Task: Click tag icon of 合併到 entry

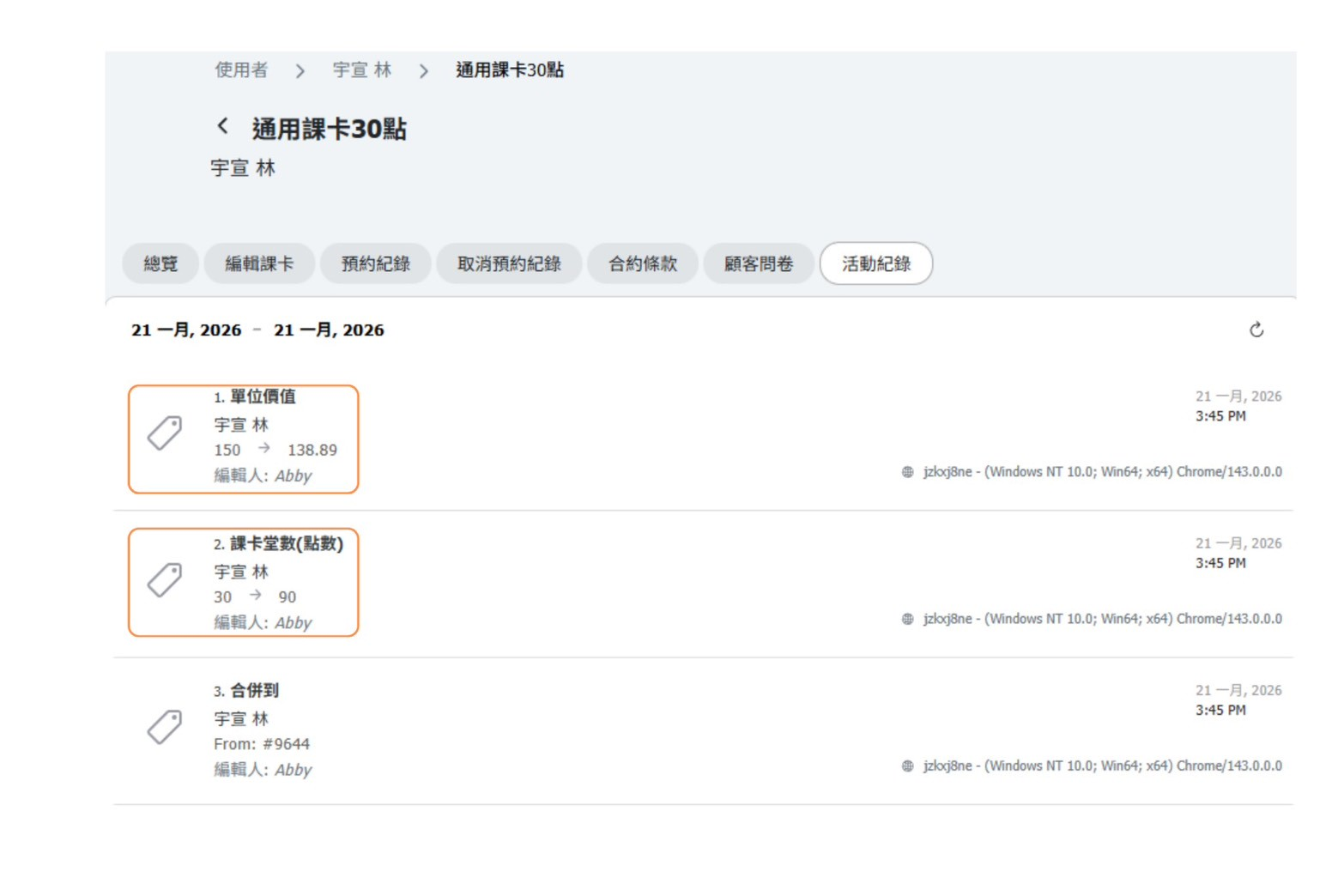Action: (x=164, y=727)
